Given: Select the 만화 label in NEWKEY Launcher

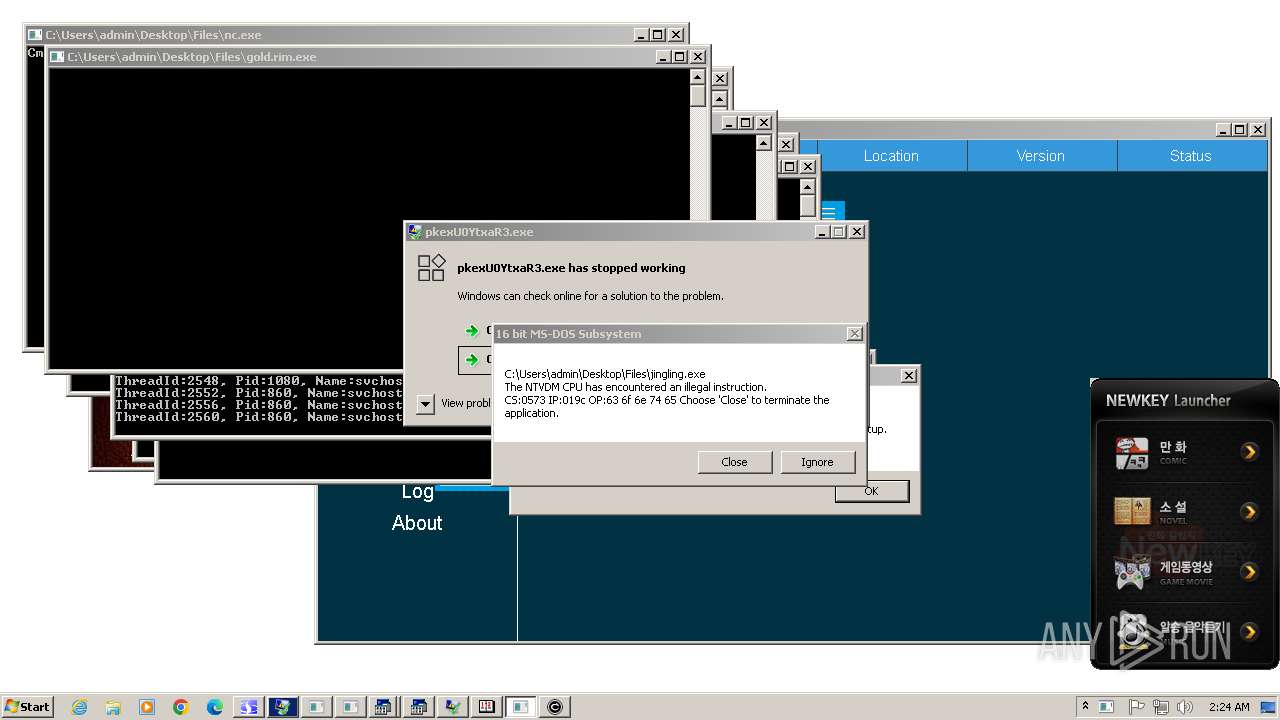Looking at the screenshot, I should (x=1173, y=447).
